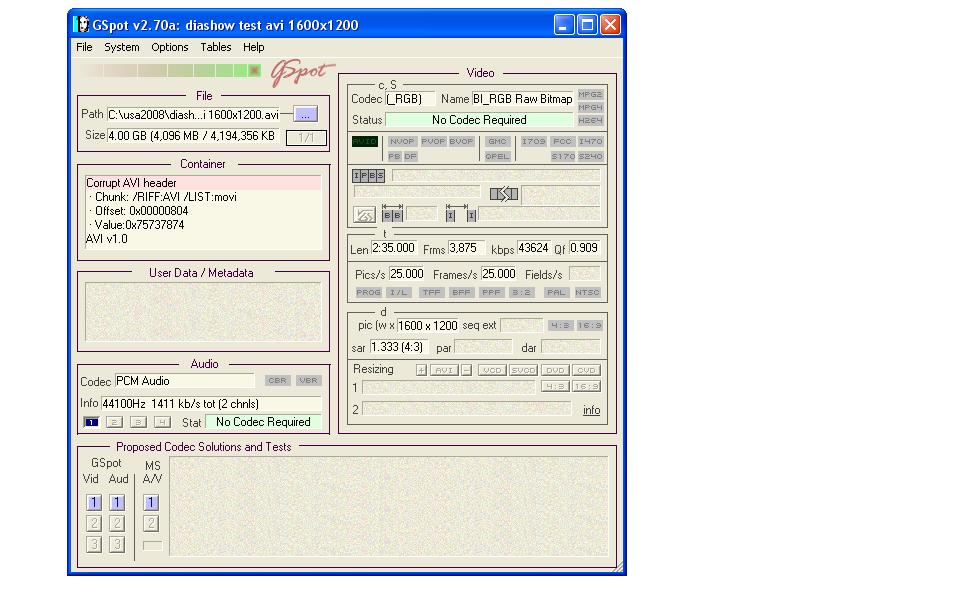Click the IPBS frame type icon
Viewport: 960px width, 600px height.
[x=368, y=176]
